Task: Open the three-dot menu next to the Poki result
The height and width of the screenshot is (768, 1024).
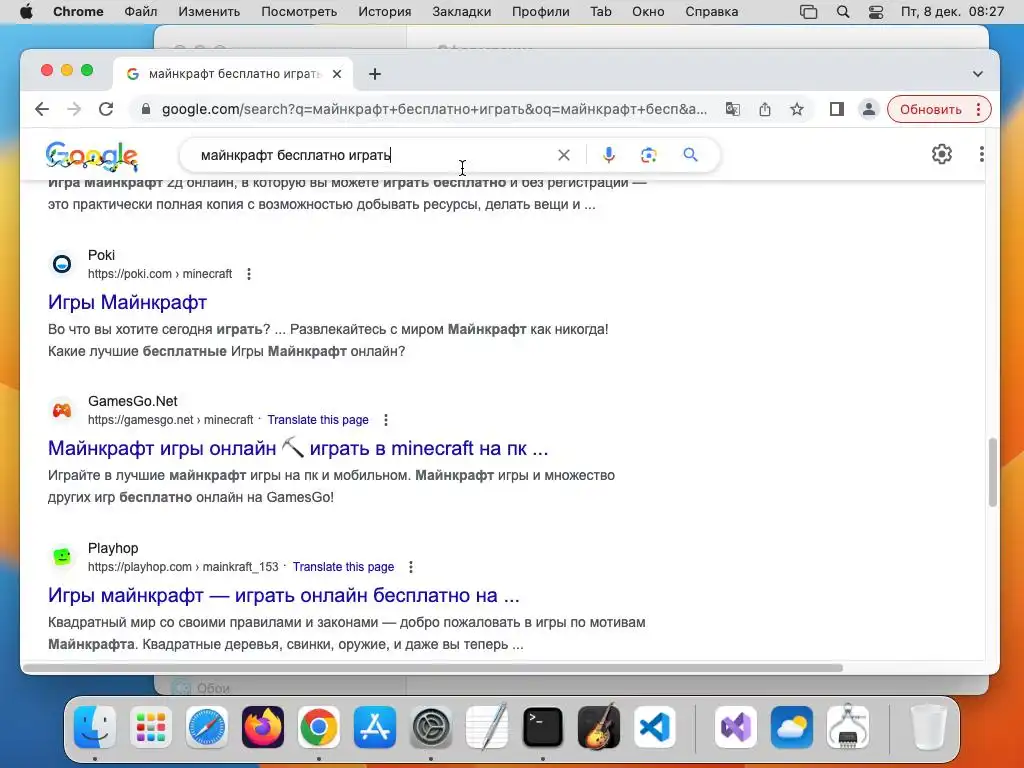Action: point(249,274)
